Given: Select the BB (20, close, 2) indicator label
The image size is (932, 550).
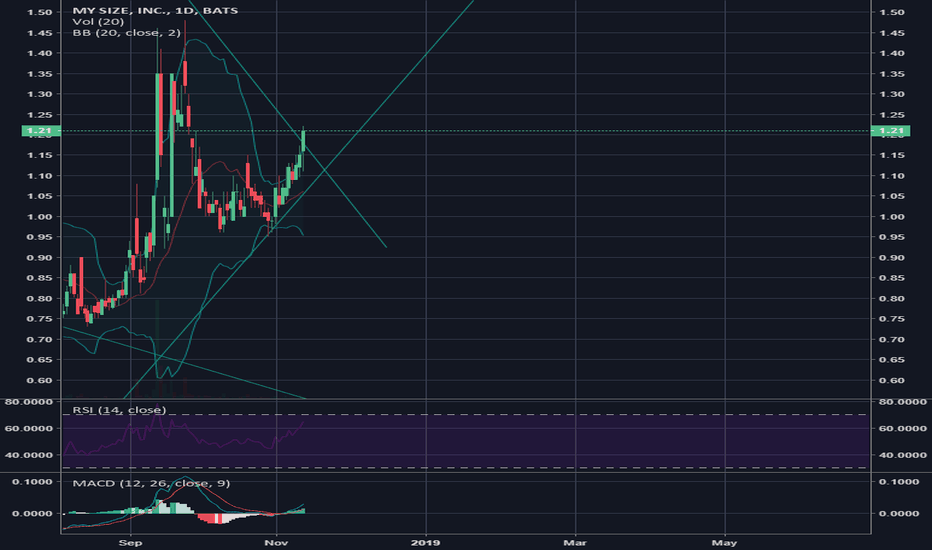Looking at the screenshot, I should pos(127,33).
